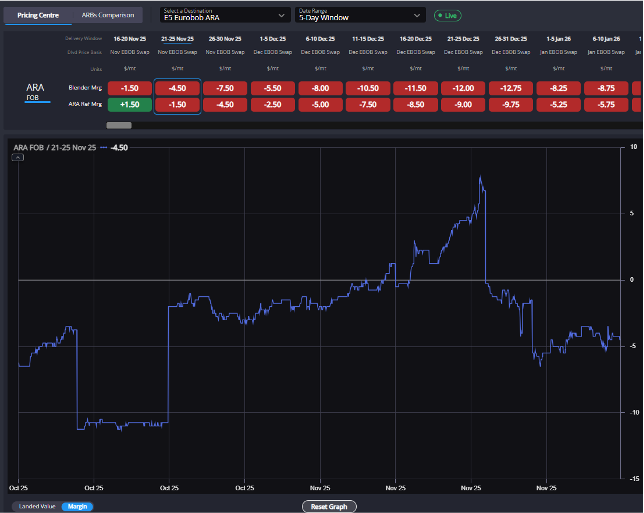Click ARA Ref Mrg cell showing -7.50

click(x=368, y=105)
